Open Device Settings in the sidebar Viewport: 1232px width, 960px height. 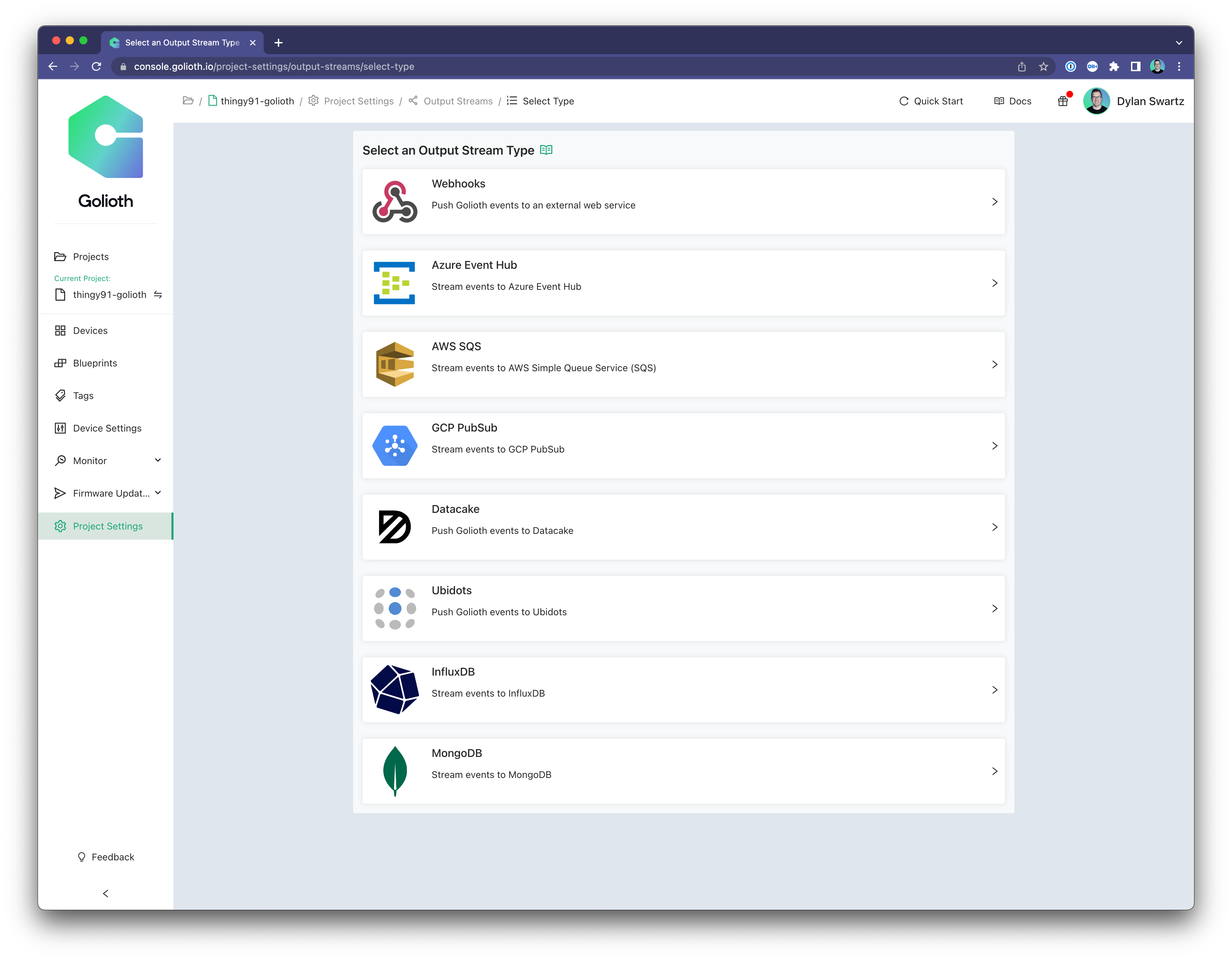[x=98, y=428]
